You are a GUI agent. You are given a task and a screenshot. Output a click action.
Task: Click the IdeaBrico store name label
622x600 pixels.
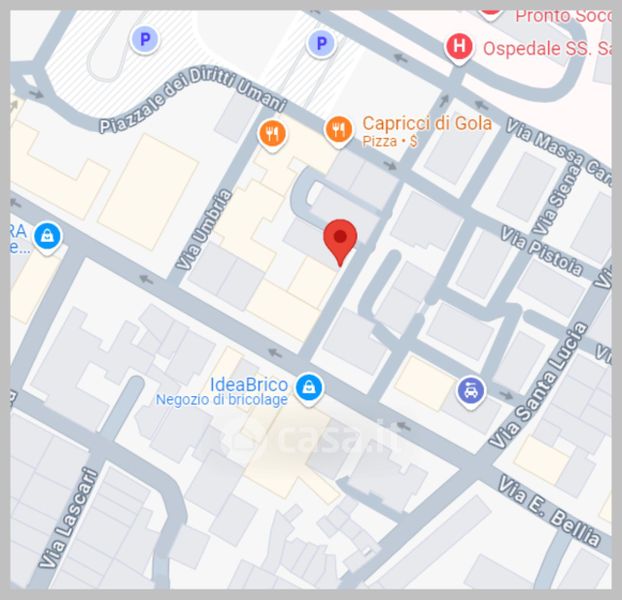pos(249,384)
